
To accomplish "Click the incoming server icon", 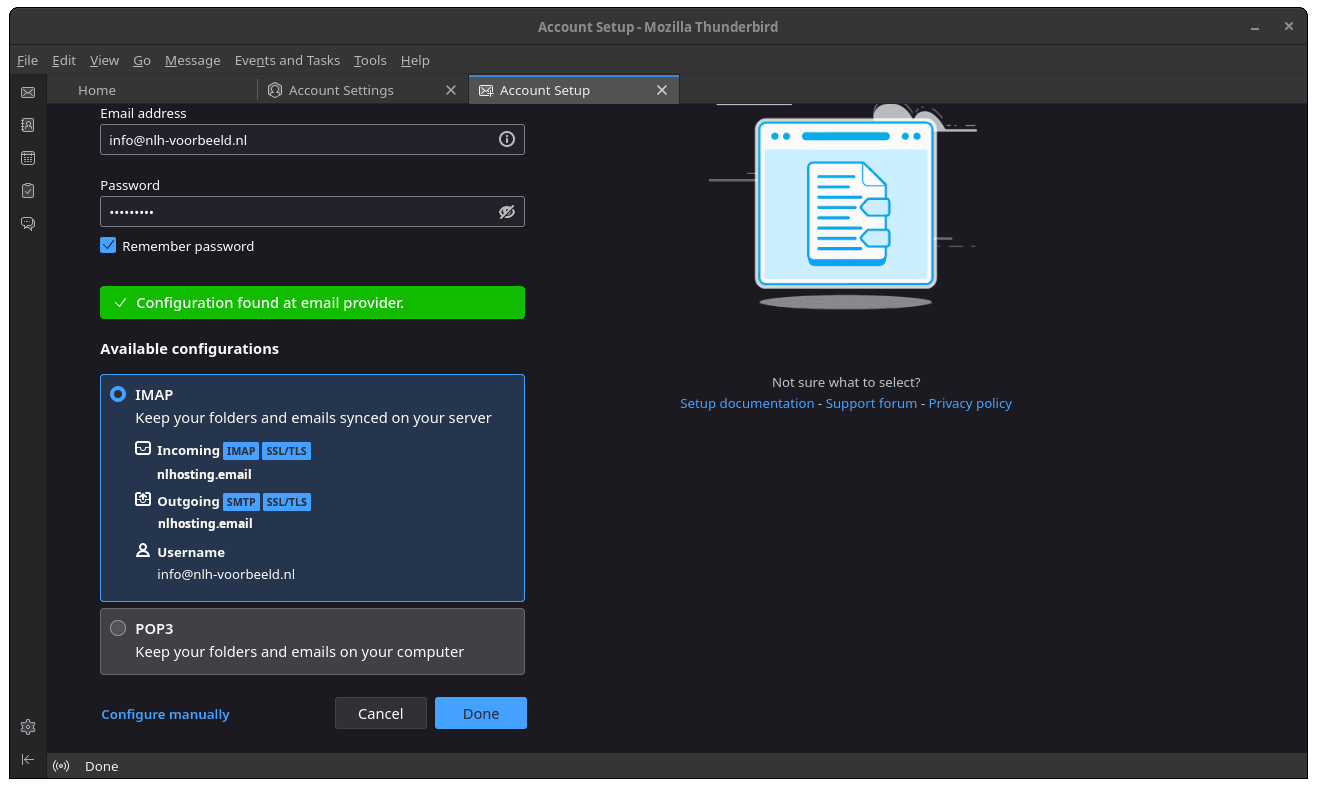I will click(x=143, y=449).
